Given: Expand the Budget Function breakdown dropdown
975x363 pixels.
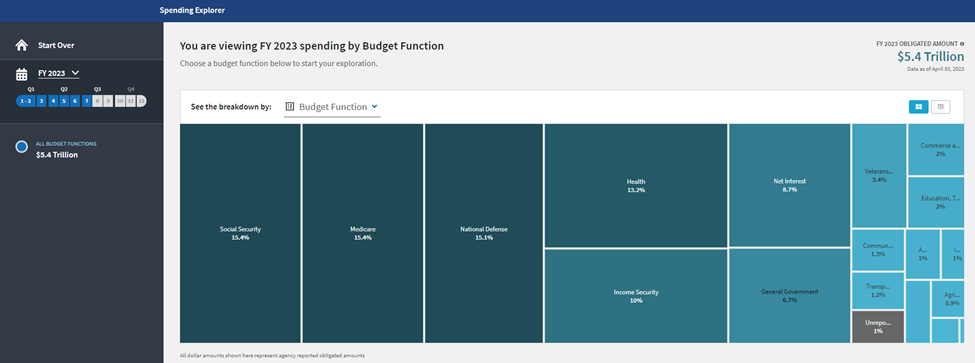Looking at the screenshot, I should pos(332,107).
